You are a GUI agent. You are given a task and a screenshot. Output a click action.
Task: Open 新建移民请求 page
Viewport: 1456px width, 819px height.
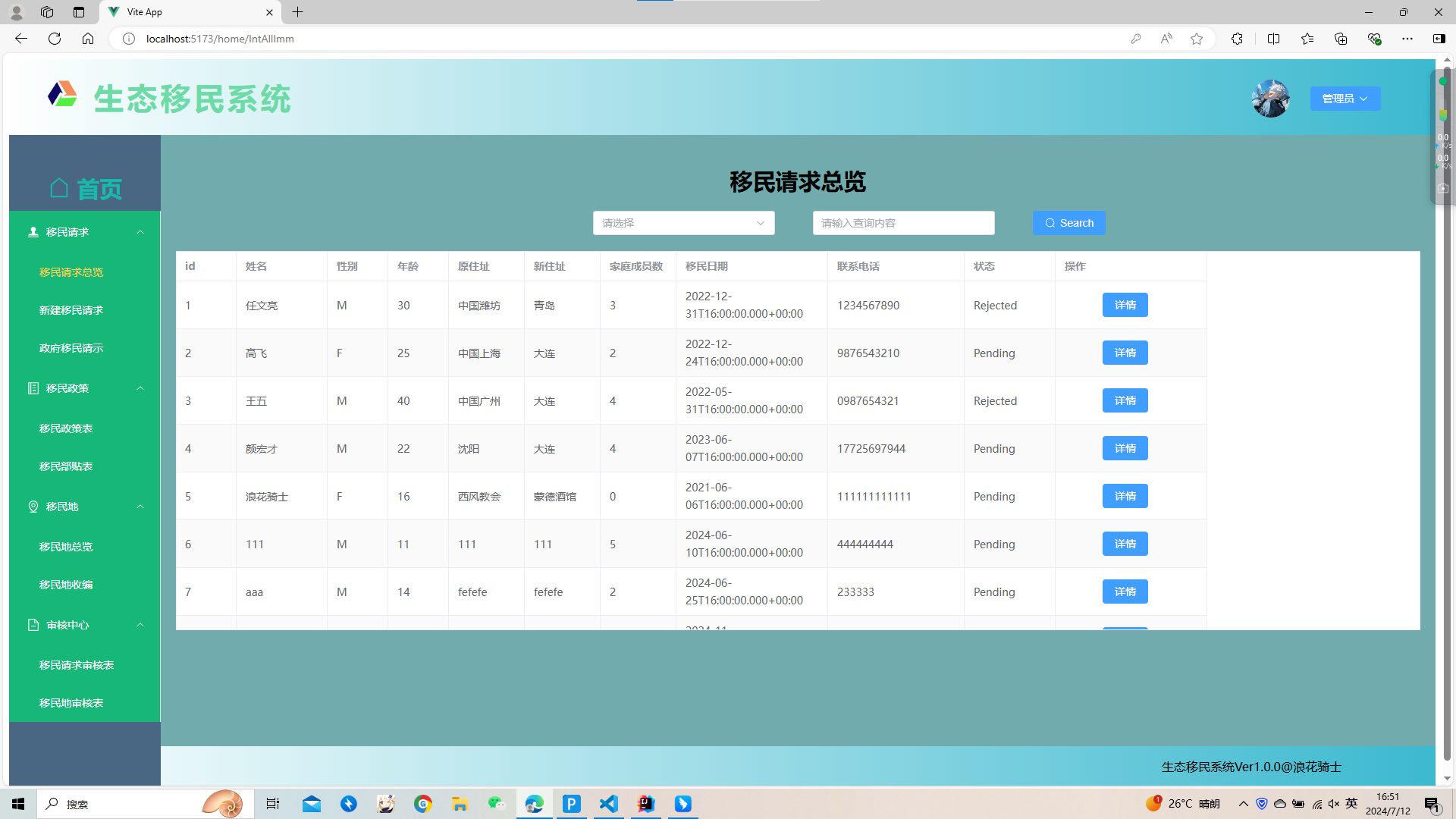(71, 310)
